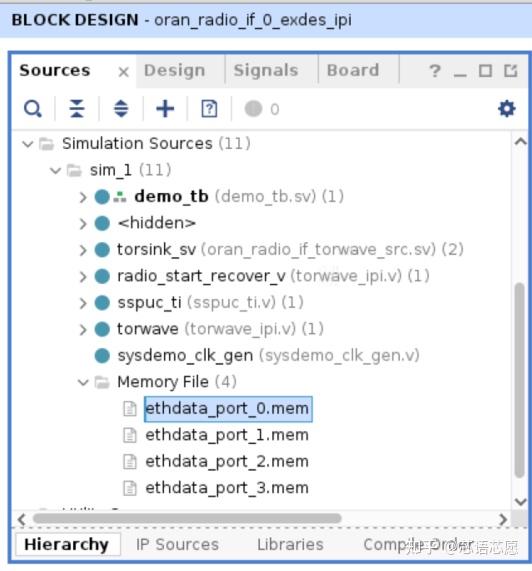Switch to IP Sources bottom tab
The image size is (532, 571).
click(x=177, y=545)
